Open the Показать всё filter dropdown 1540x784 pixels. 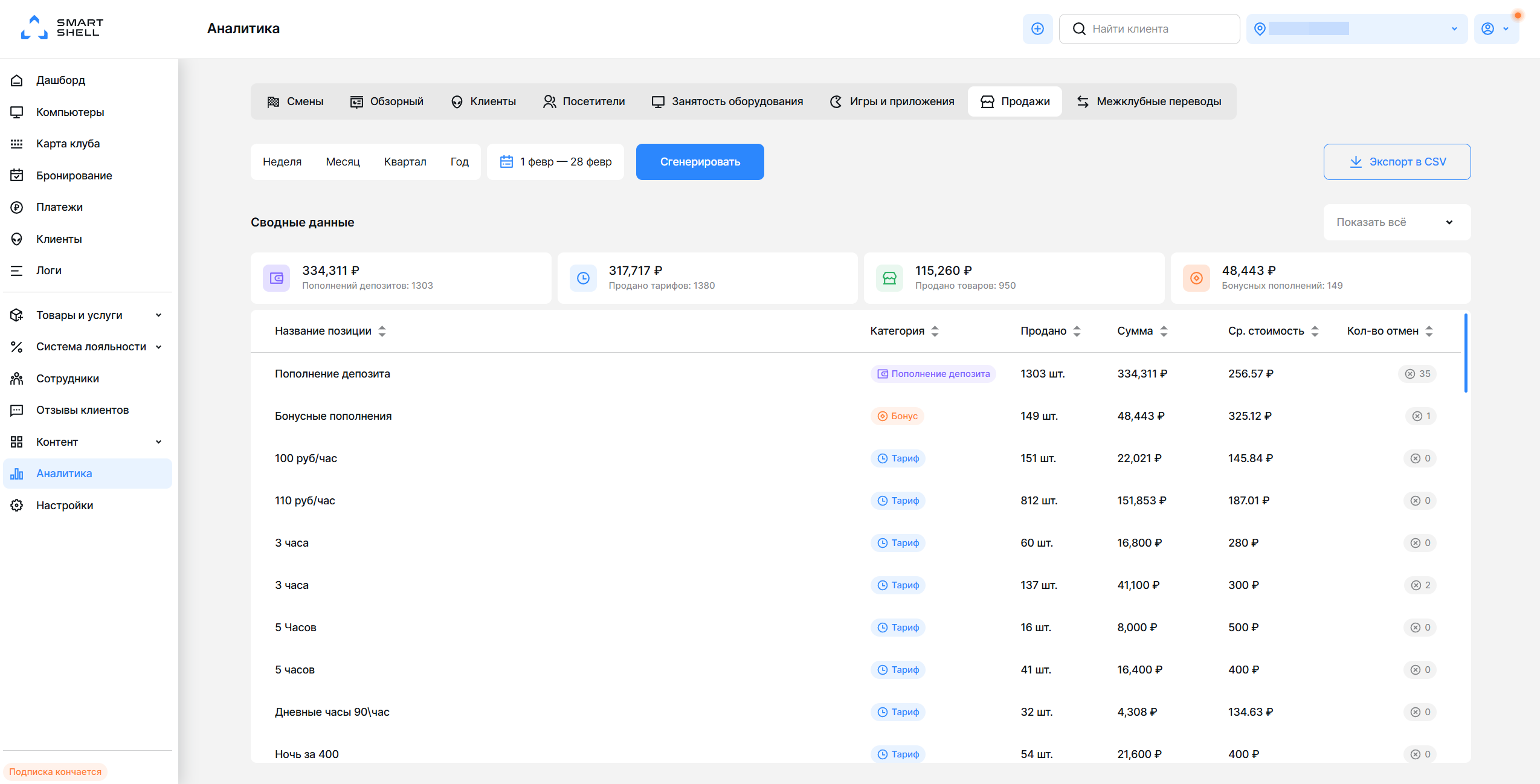coord(1397,222)
